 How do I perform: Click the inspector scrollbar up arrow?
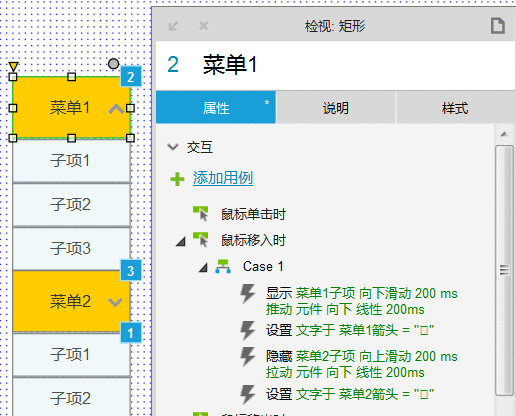(x=504, y=134)
